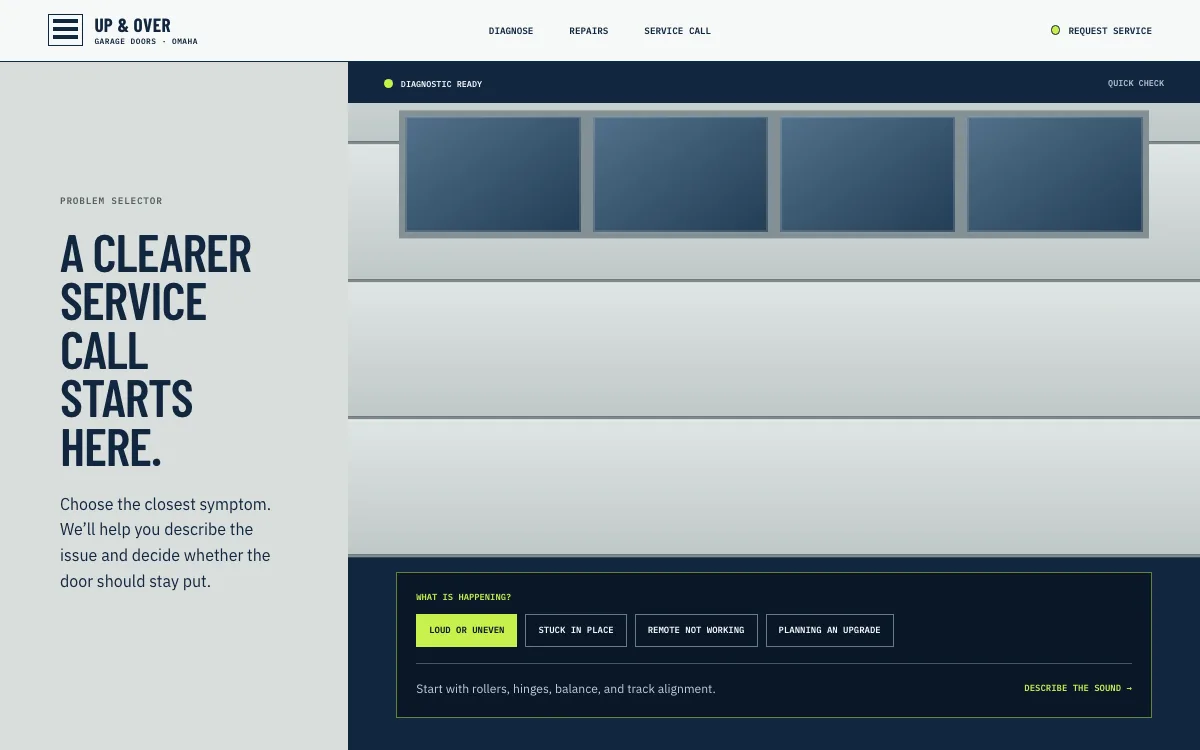The height and width of the screenshot is (750, 1200).
Task: Click the 'Choose the closest symptom' paragraph
Action: pyautogui.click(x=165, y=542)
